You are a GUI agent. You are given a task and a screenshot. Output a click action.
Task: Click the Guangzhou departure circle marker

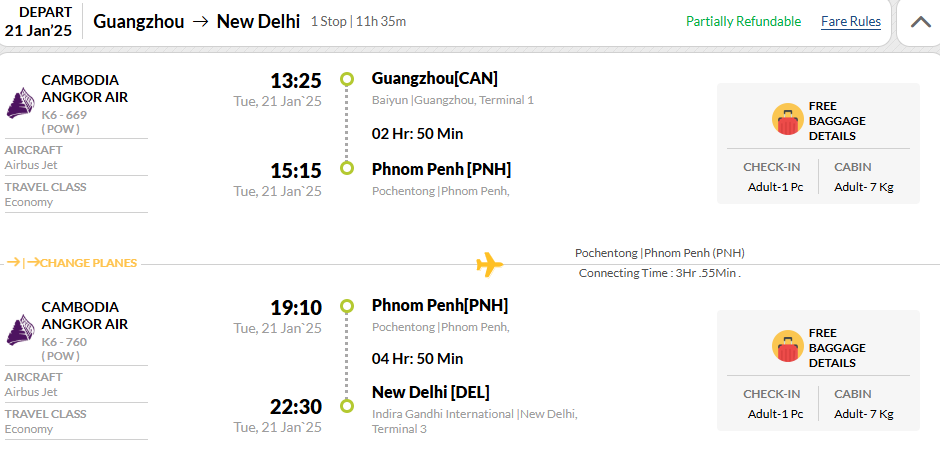pos(347,79)
